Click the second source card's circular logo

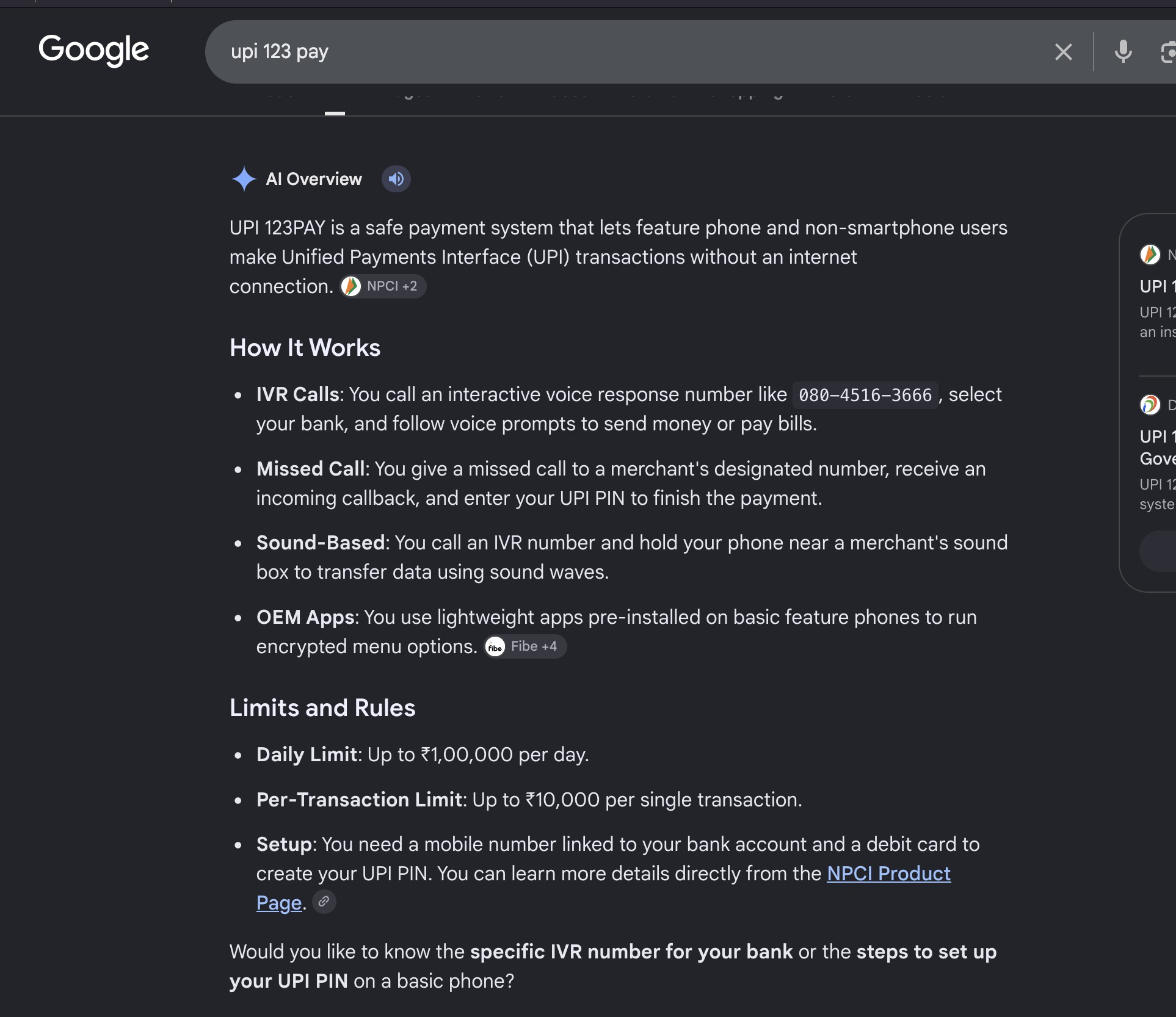[x=1150, y=405]
